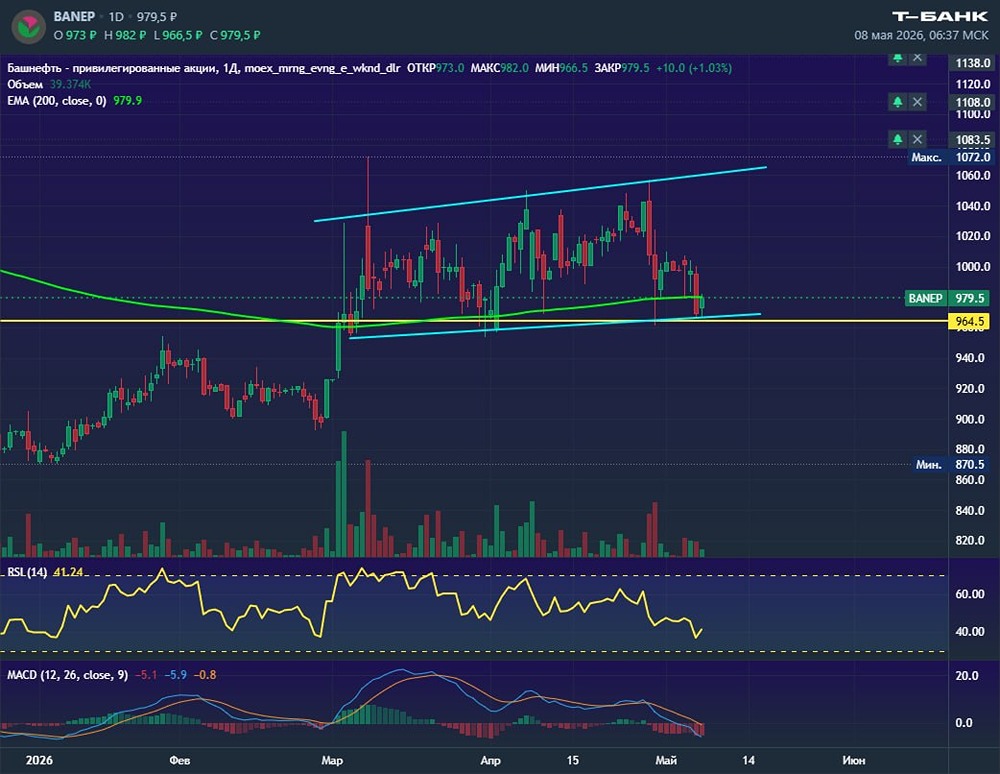Click the 1040.0 price axis label
Viewport: 1000px width, 774px height.
coord(973,206)
